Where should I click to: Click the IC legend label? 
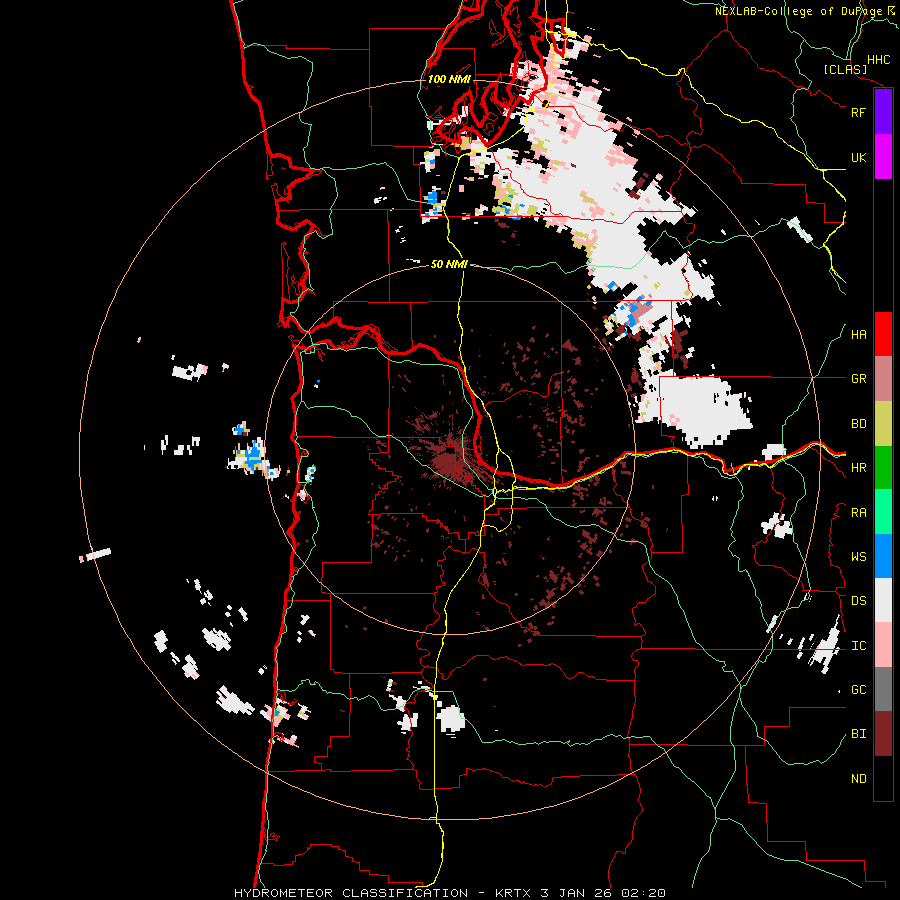(x=858, y=646)
